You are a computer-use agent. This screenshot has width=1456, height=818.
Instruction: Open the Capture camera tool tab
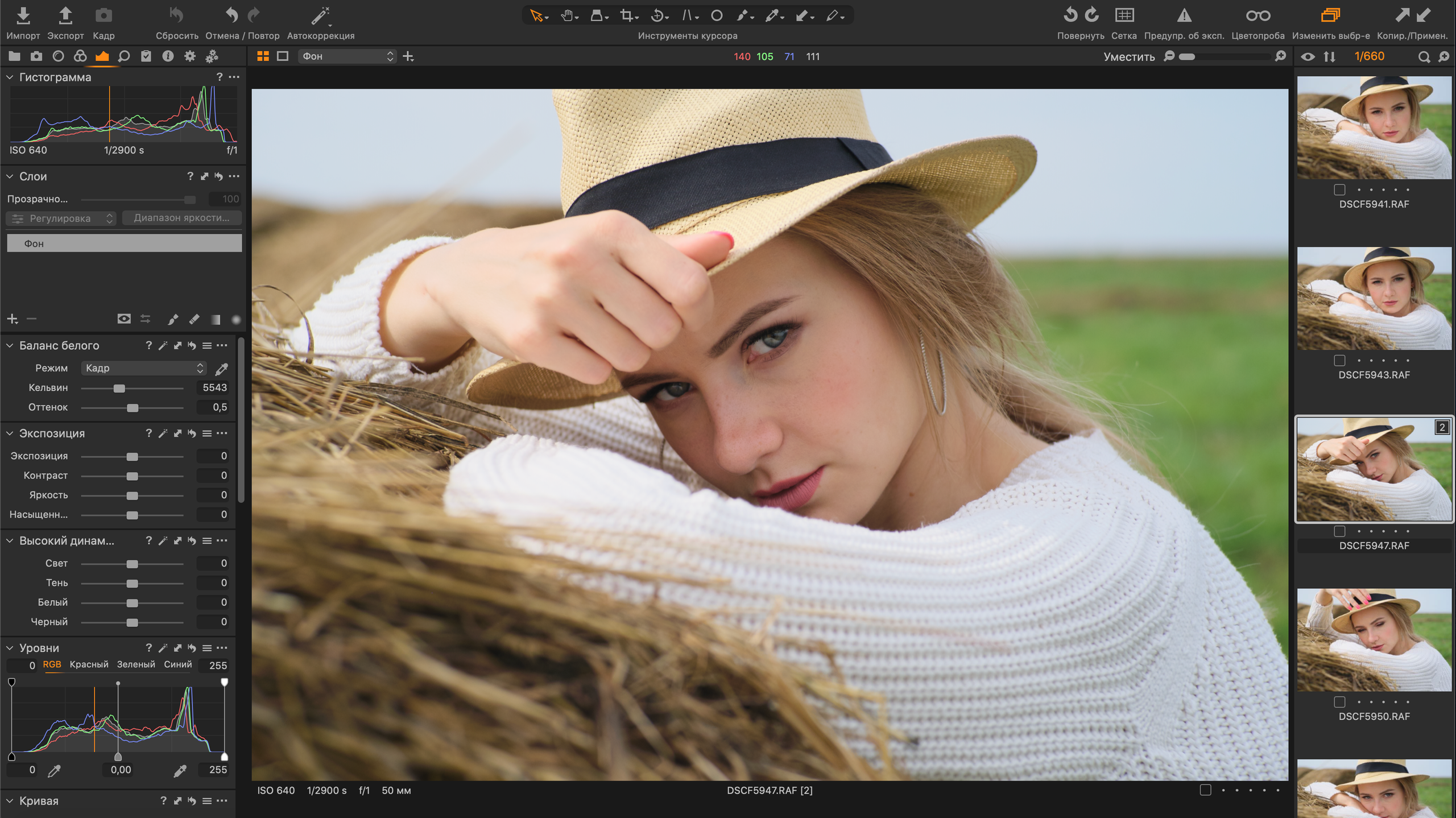tap(36, 56)
